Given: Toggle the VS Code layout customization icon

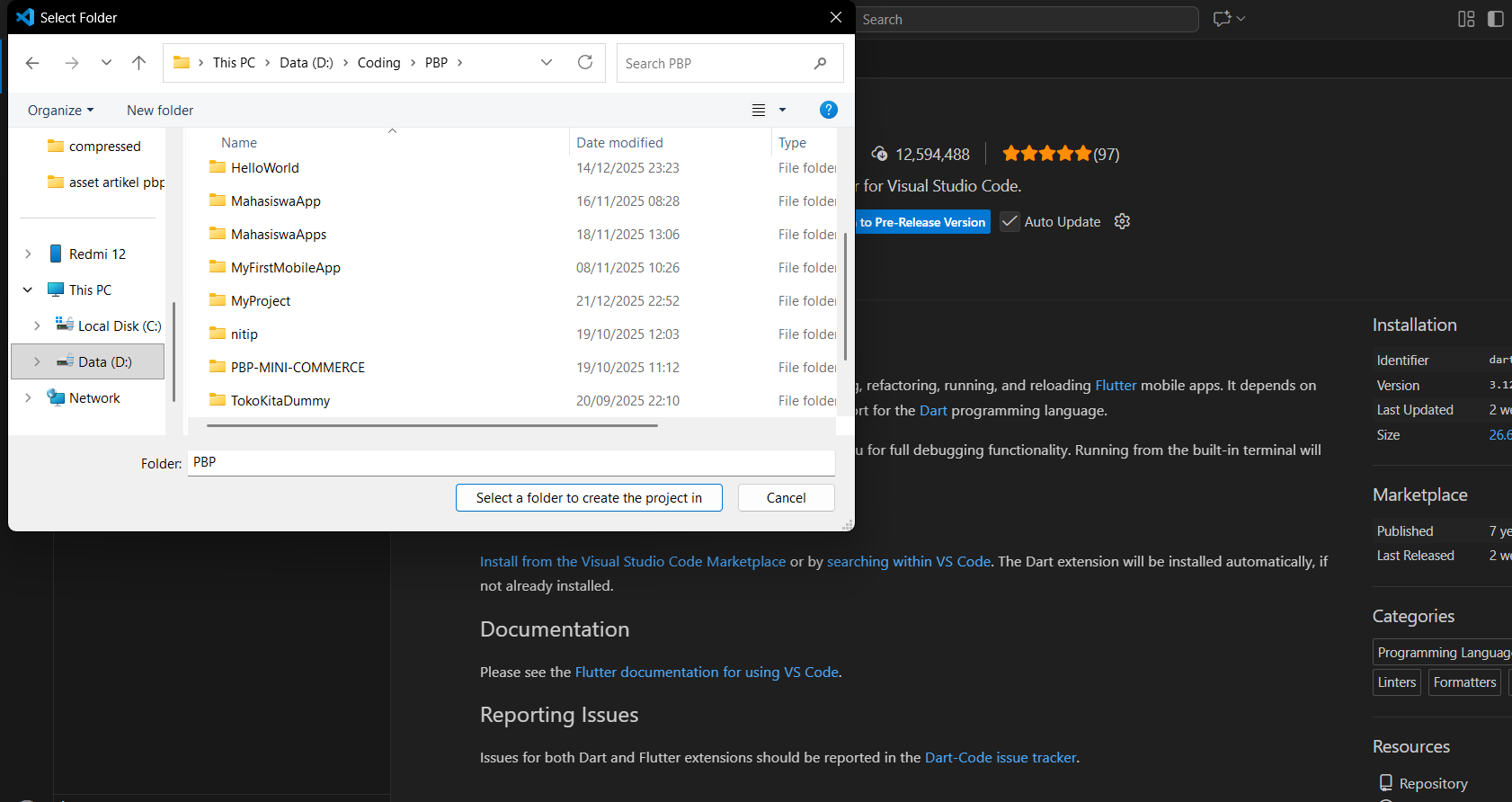Looking at the screenshot, I should (x=1466, y=19).
